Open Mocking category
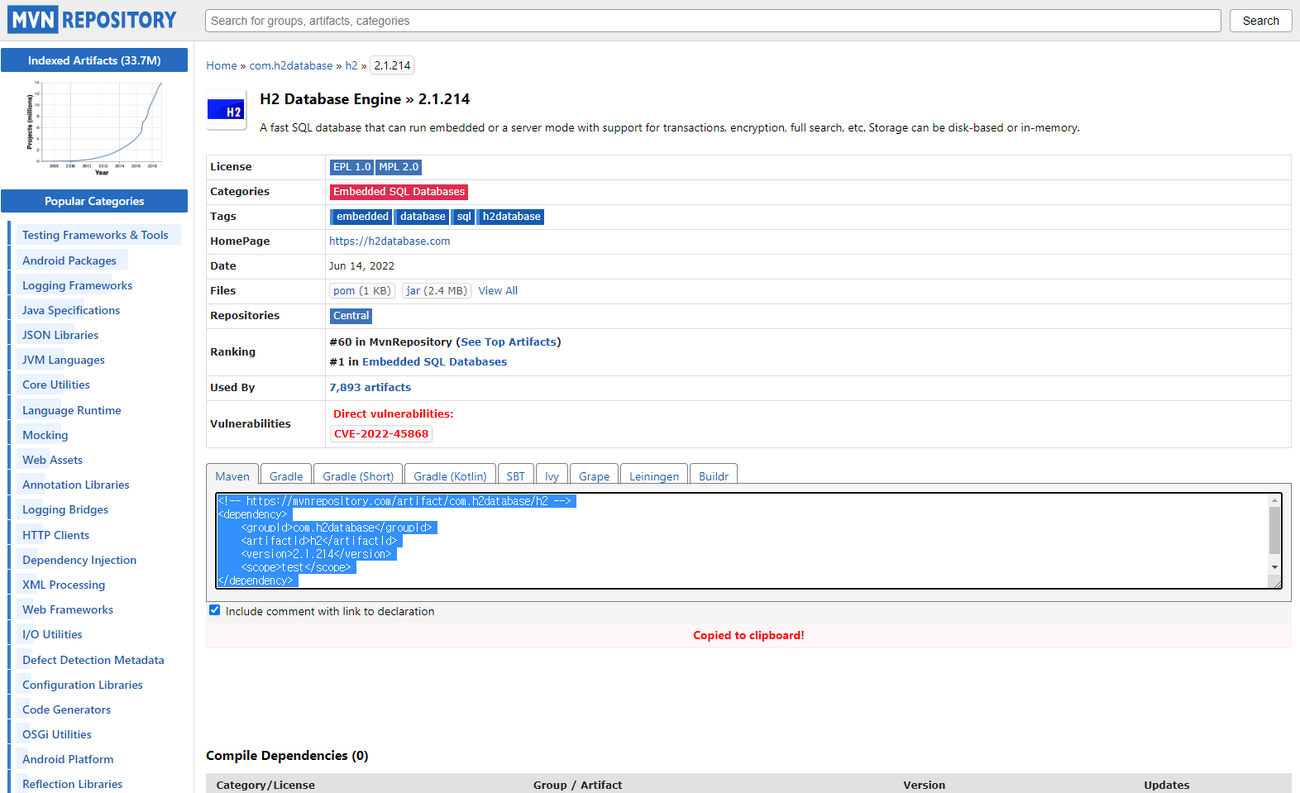This screenshot has width=1300, height=793. pos(45,435)
